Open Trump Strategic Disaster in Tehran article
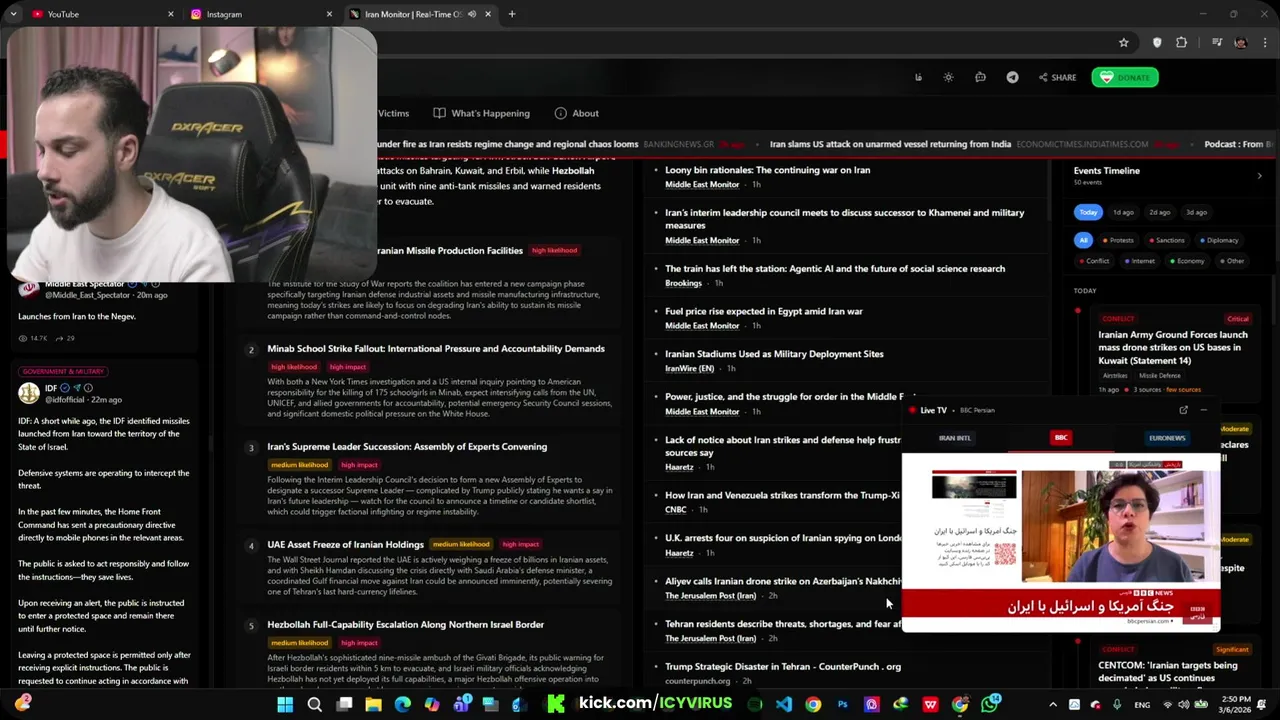Screen dimensions: 1280x720 coord(783,667)
